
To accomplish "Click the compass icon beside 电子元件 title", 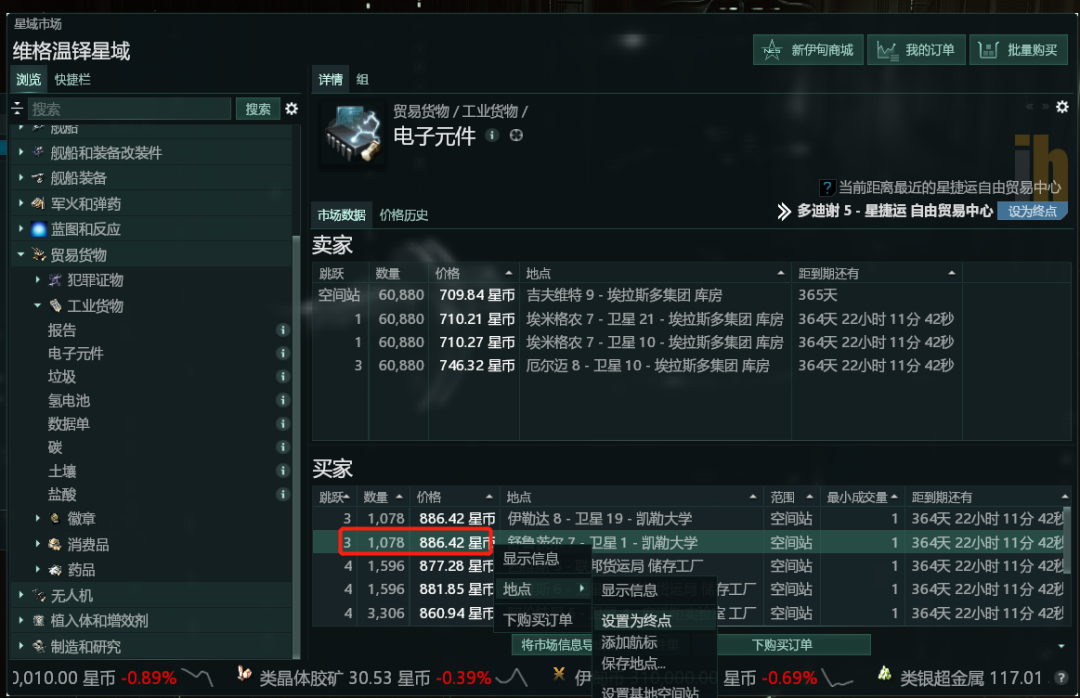I will tap(516, 135).
